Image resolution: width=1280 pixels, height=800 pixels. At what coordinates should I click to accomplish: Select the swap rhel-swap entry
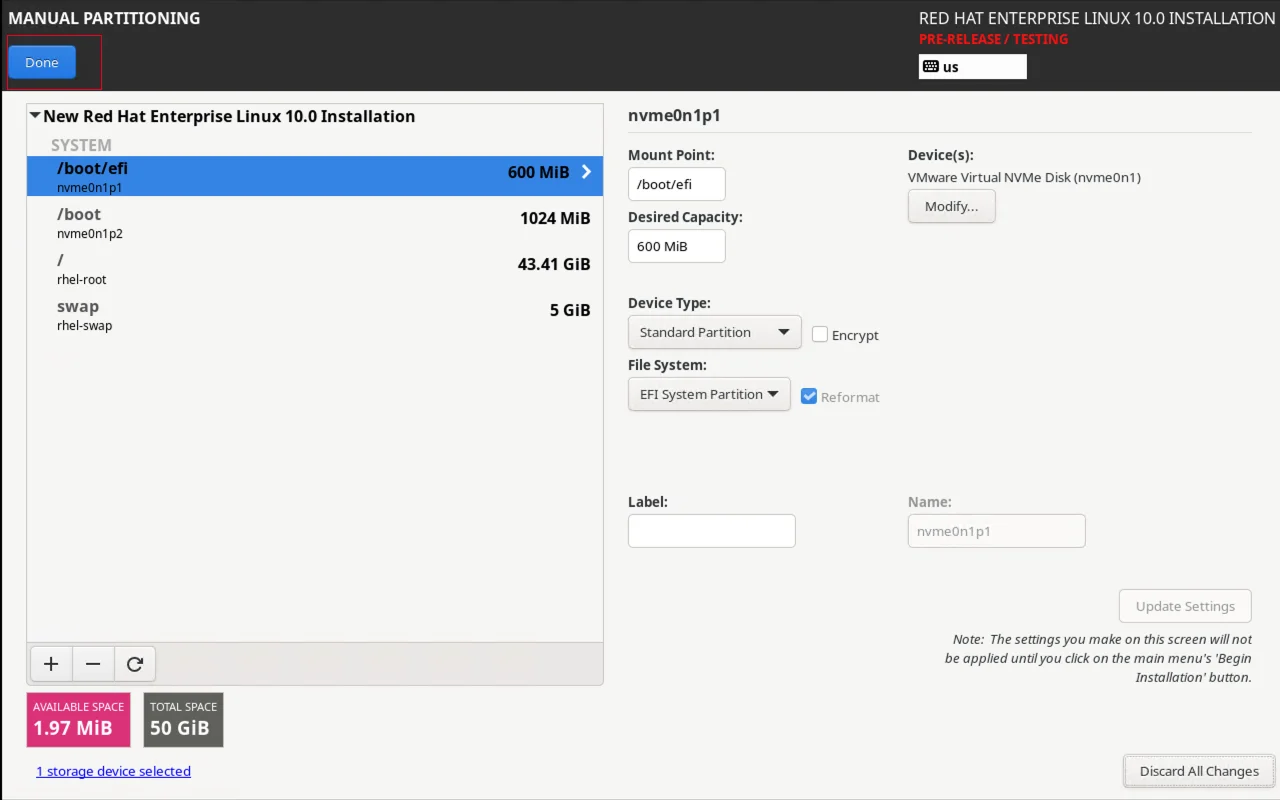[x=315, y=315]
